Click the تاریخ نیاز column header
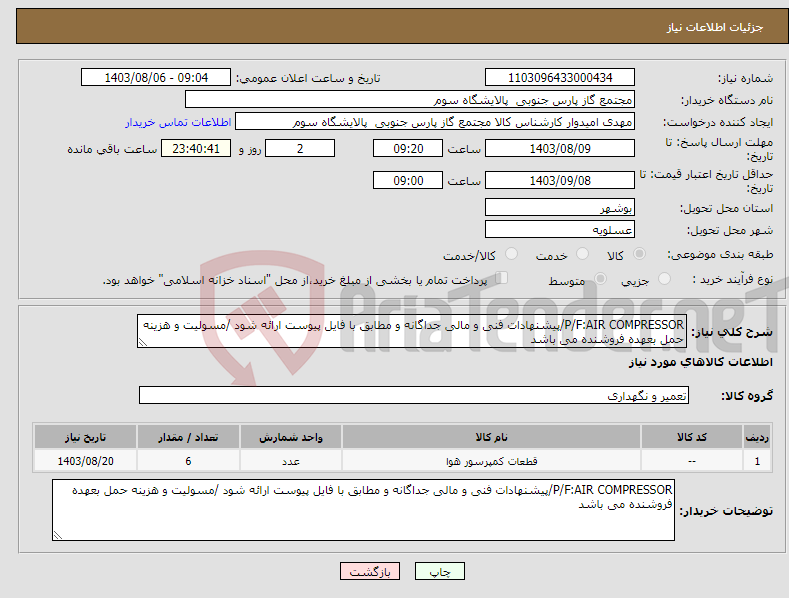 click(x=86, y=437)
